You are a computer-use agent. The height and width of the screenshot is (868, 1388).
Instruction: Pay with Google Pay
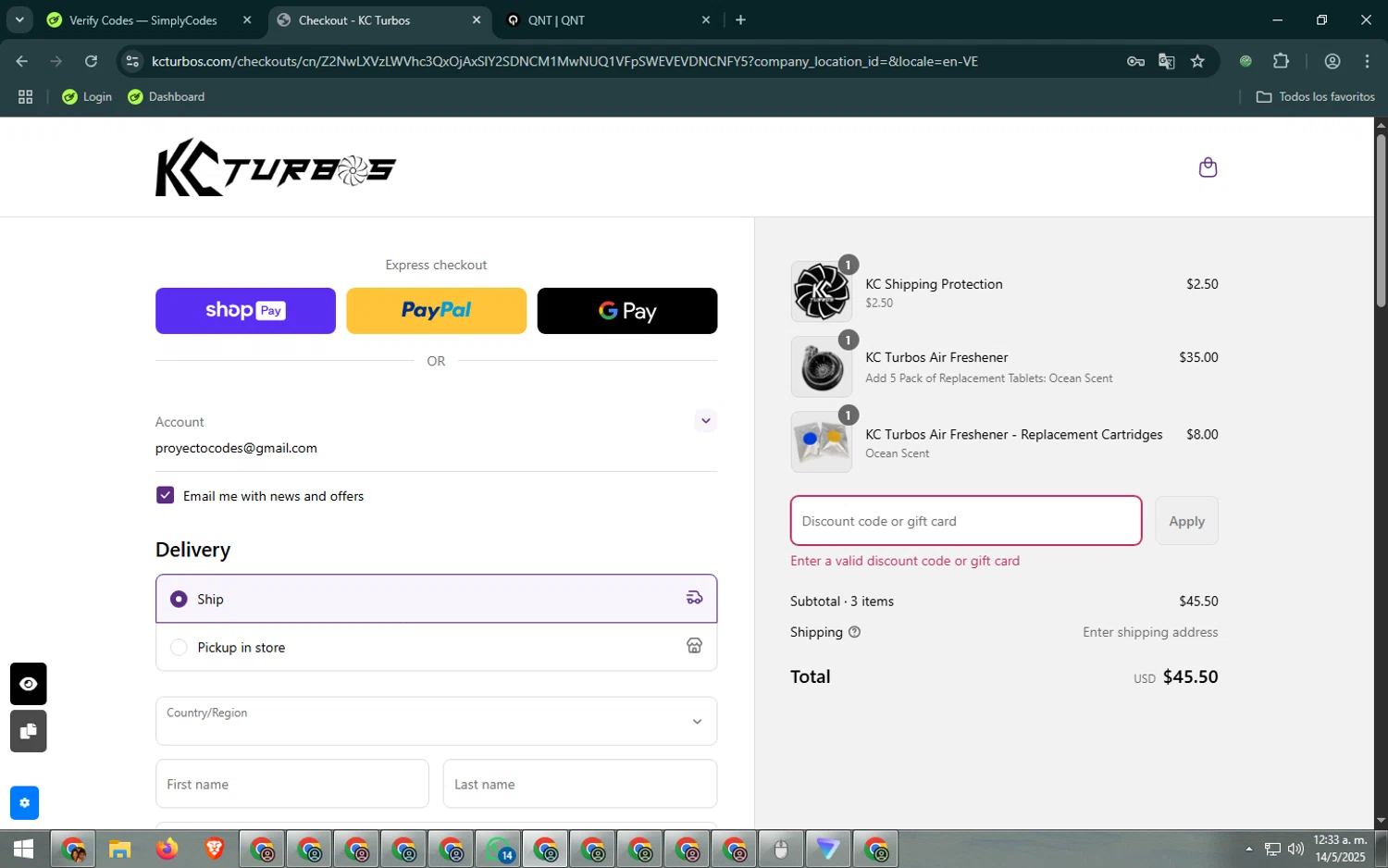click(x=627, y=311)
